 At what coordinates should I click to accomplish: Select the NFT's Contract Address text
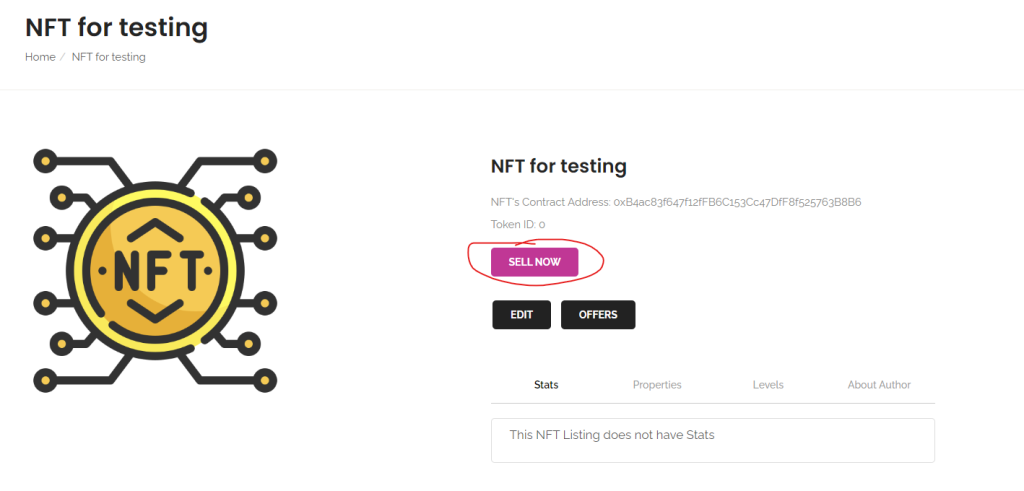676,202
